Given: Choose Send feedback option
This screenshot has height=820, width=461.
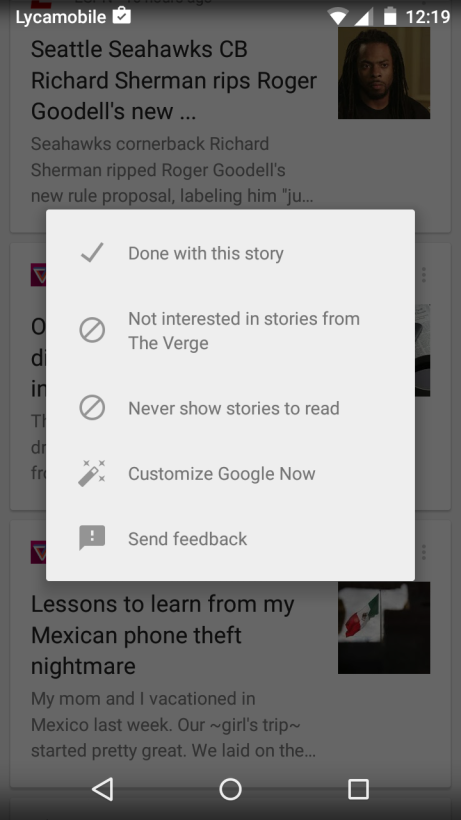Looking at the screenshot, I should (x=230, y=538).
